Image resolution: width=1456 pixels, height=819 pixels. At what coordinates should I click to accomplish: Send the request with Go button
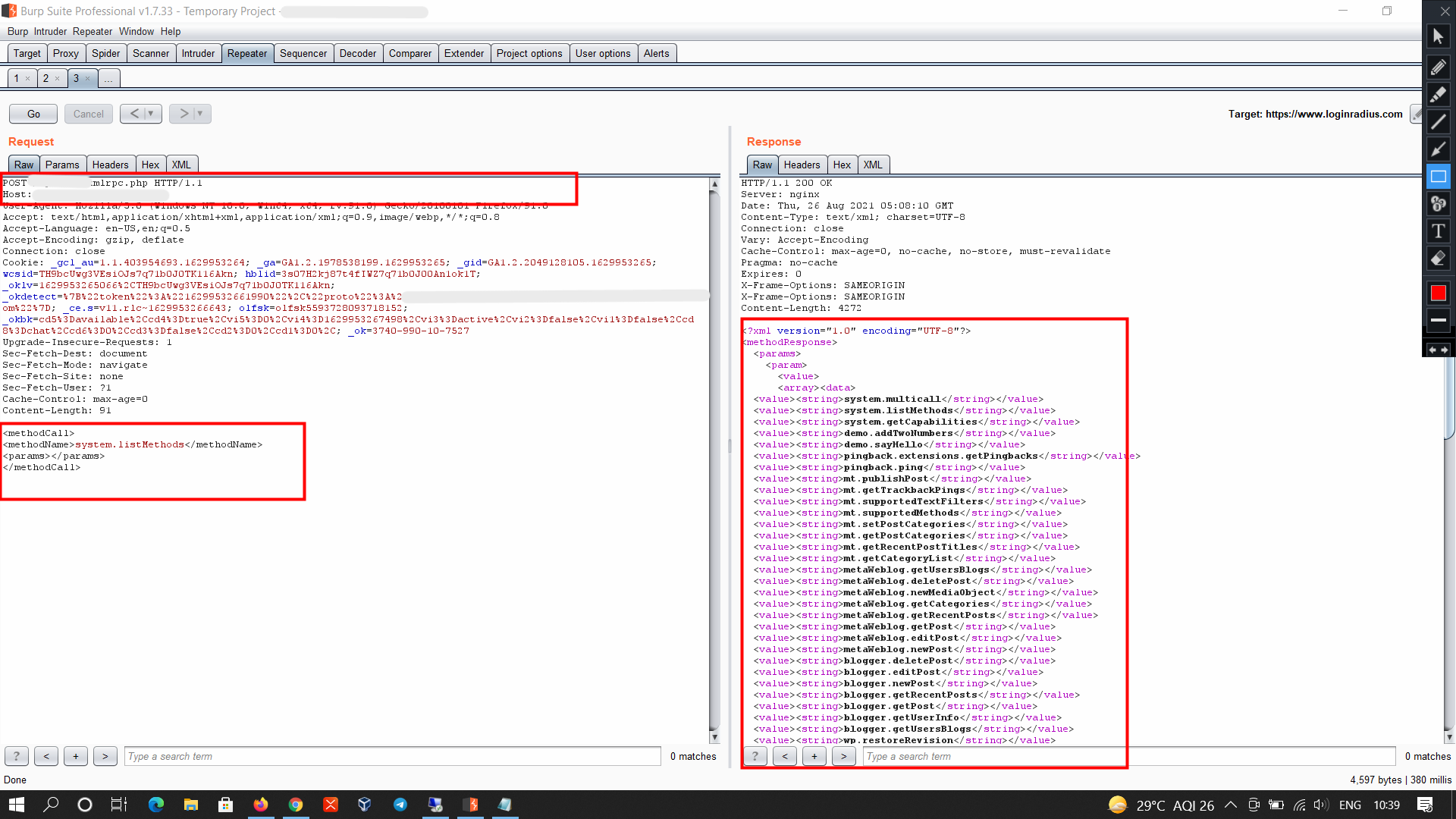tap(33, 114)
